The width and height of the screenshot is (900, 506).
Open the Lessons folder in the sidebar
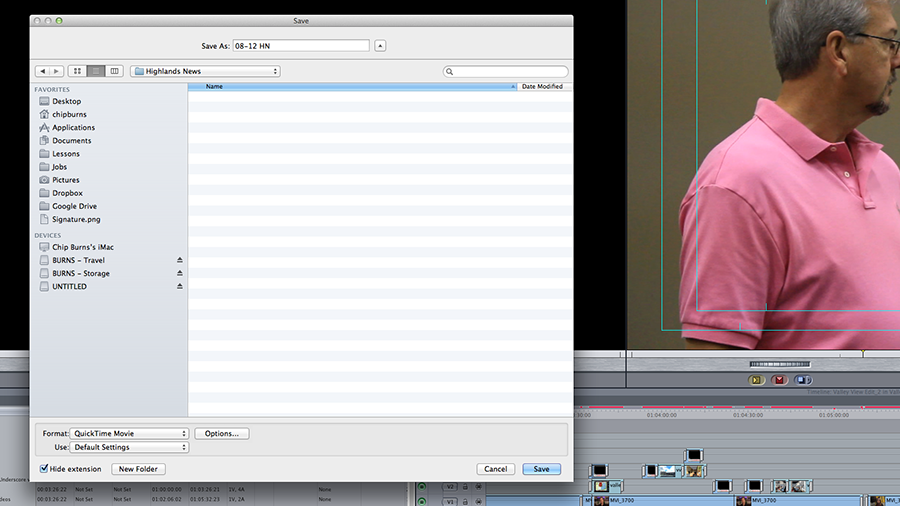point(65,154)
